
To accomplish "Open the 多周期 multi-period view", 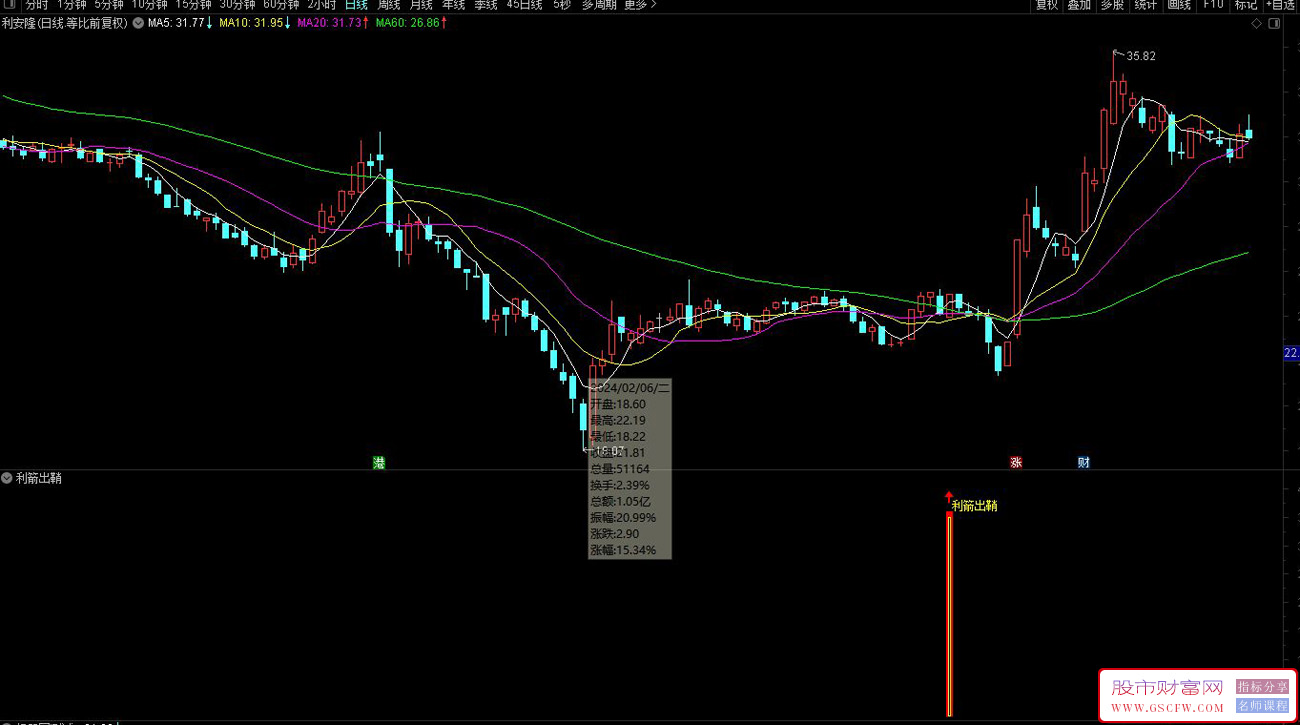I will (x=599, y=5).
